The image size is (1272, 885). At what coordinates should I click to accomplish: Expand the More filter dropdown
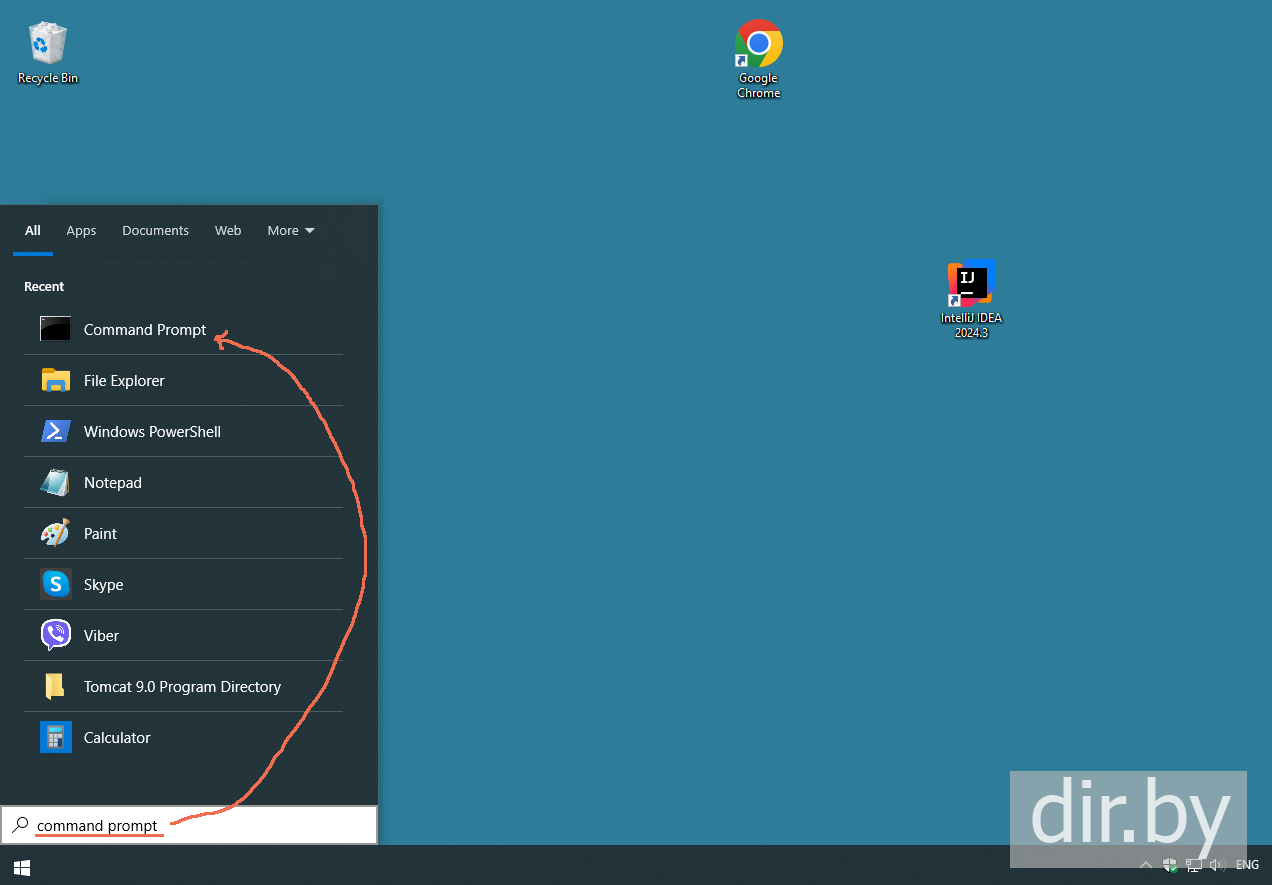point(291,230)
